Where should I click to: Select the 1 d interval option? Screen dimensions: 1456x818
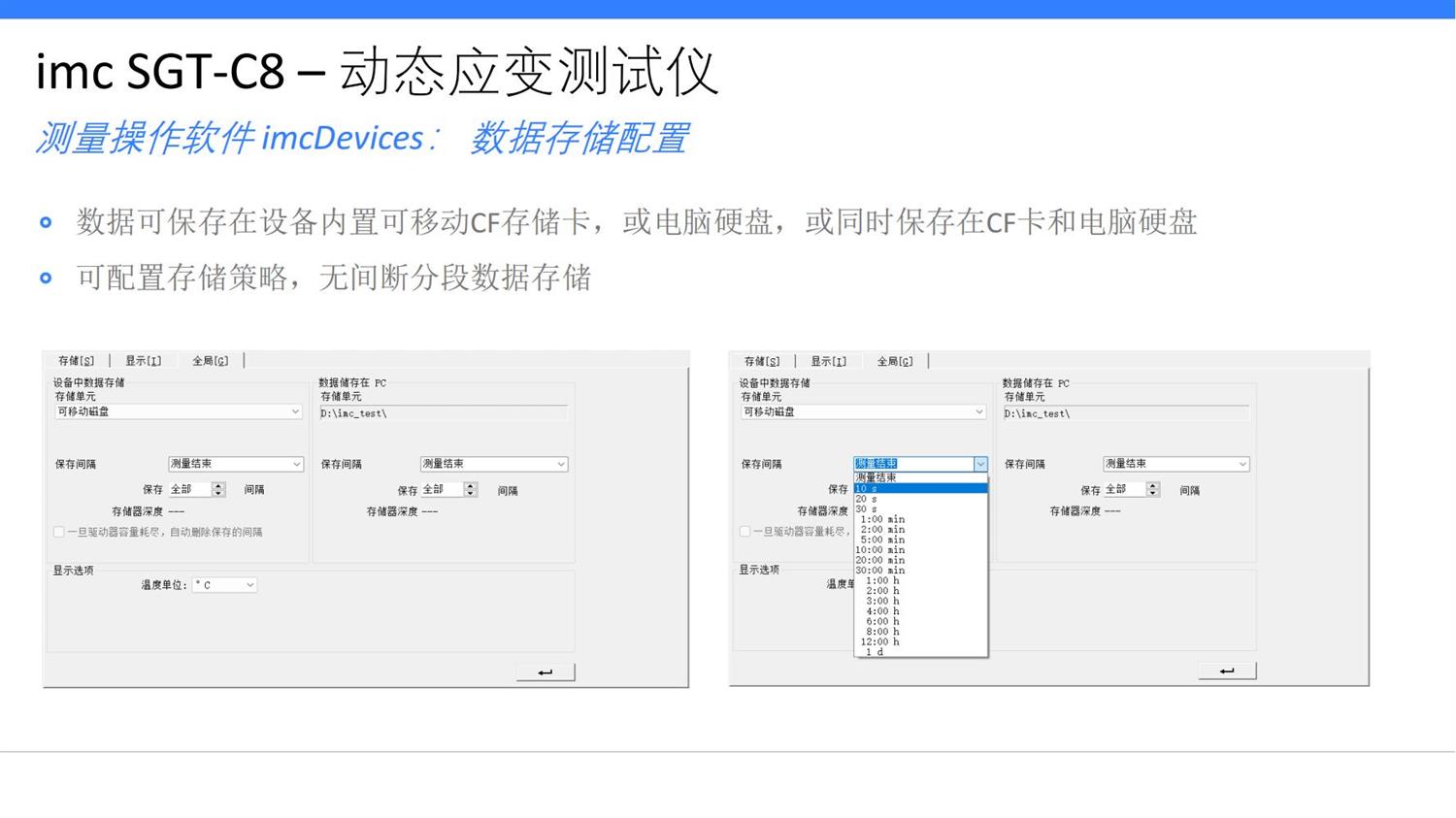(920, 652)
